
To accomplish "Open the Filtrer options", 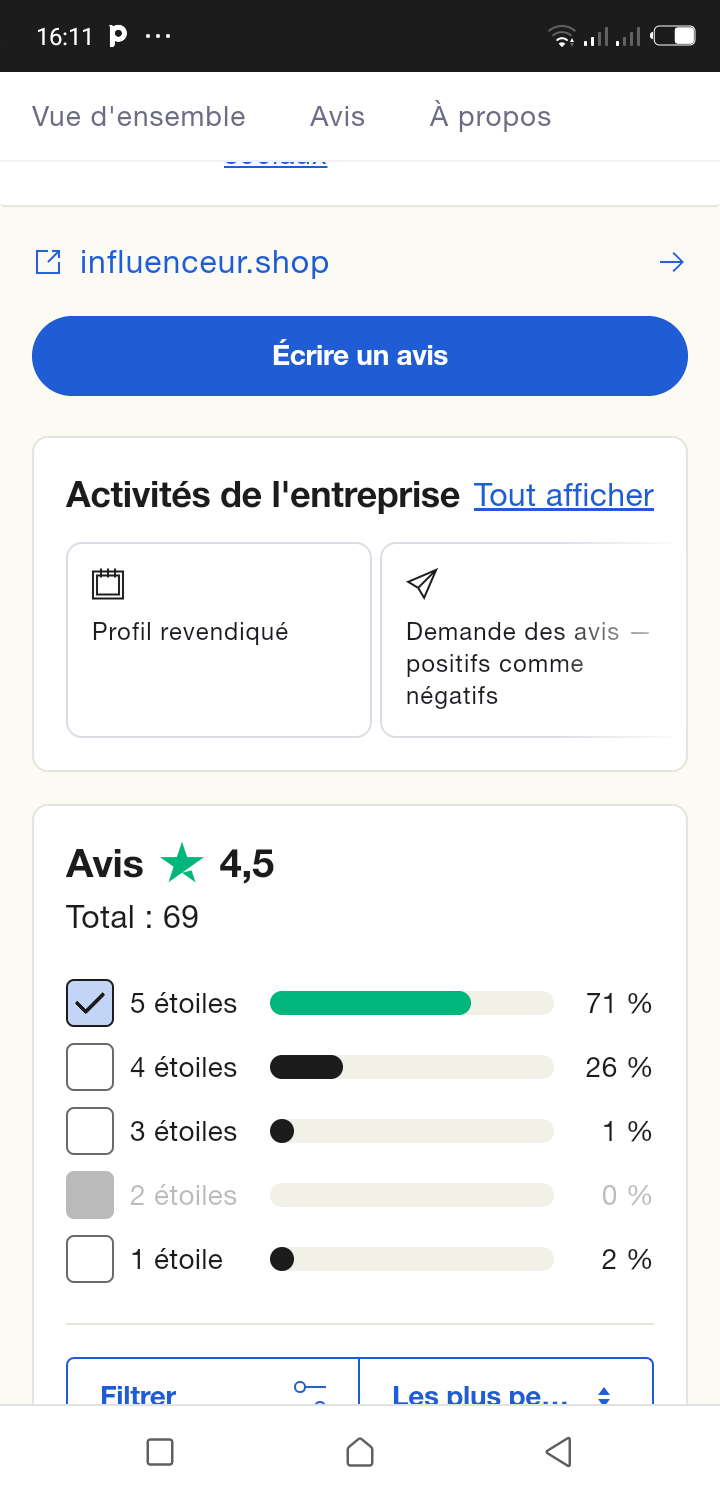I will (x=140, y=1392).
